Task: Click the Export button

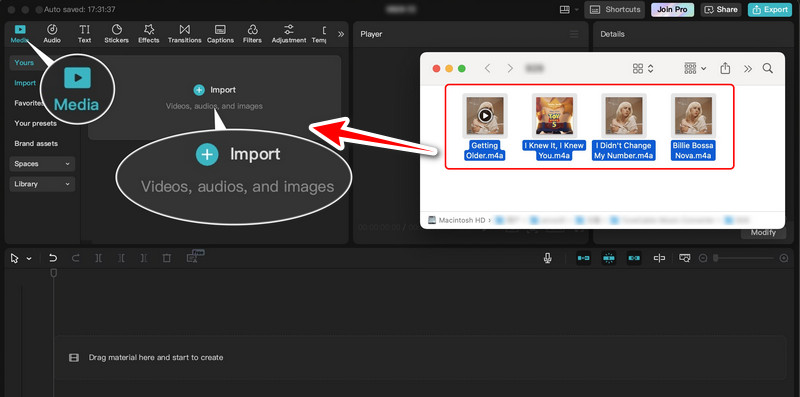Action: click(770, 10)
